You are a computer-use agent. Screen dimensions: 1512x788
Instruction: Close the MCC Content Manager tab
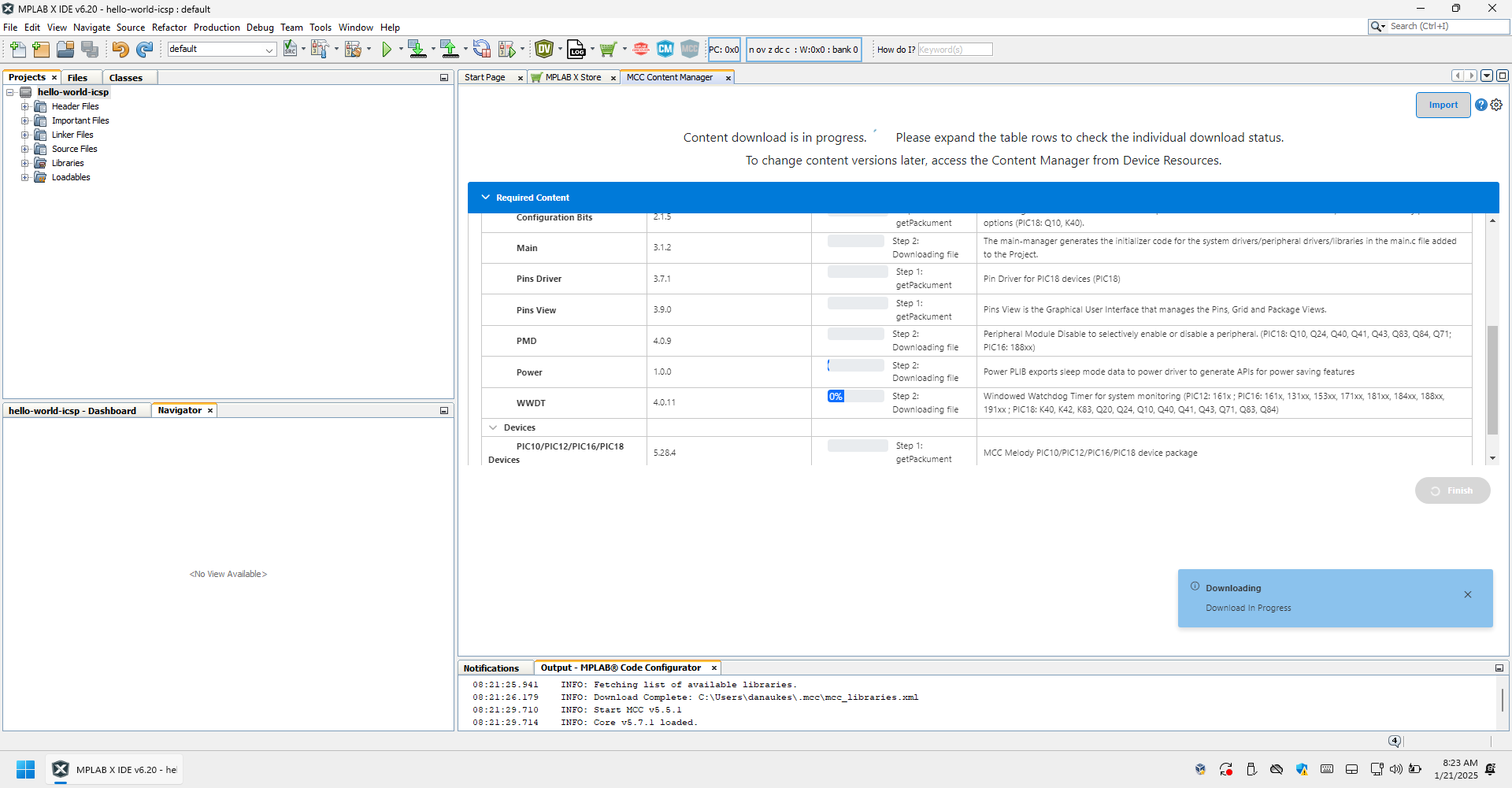pyautogui.click(x=728, y=78)
